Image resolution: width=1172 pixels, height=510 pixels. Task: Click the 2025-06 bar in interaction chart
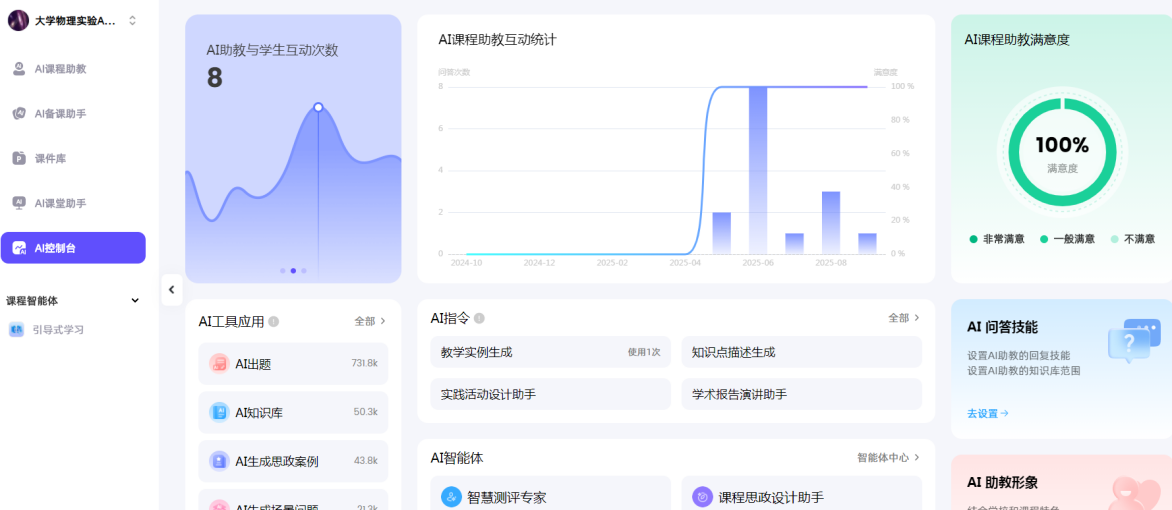tap(757, 170)
